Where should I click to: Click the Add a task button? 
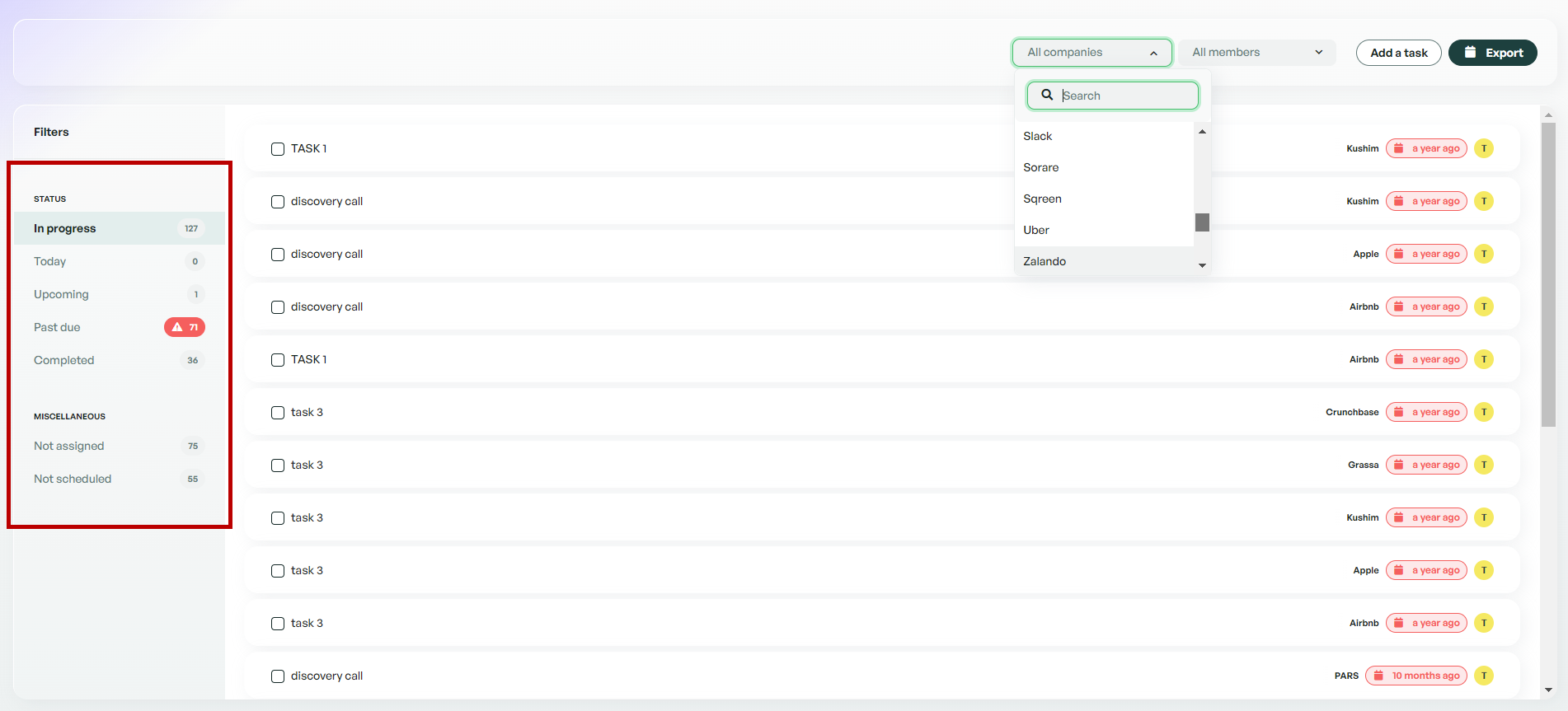click(x=1398, y=53)
